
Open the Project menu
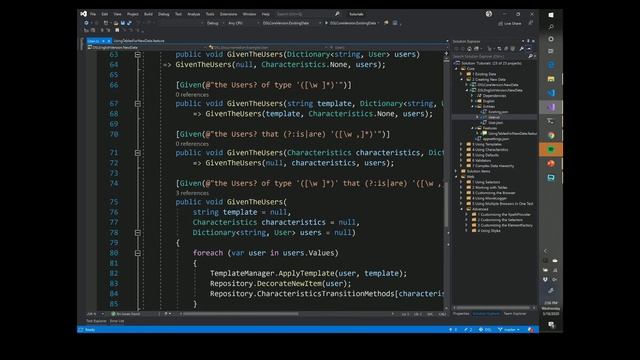coord(133,14)
